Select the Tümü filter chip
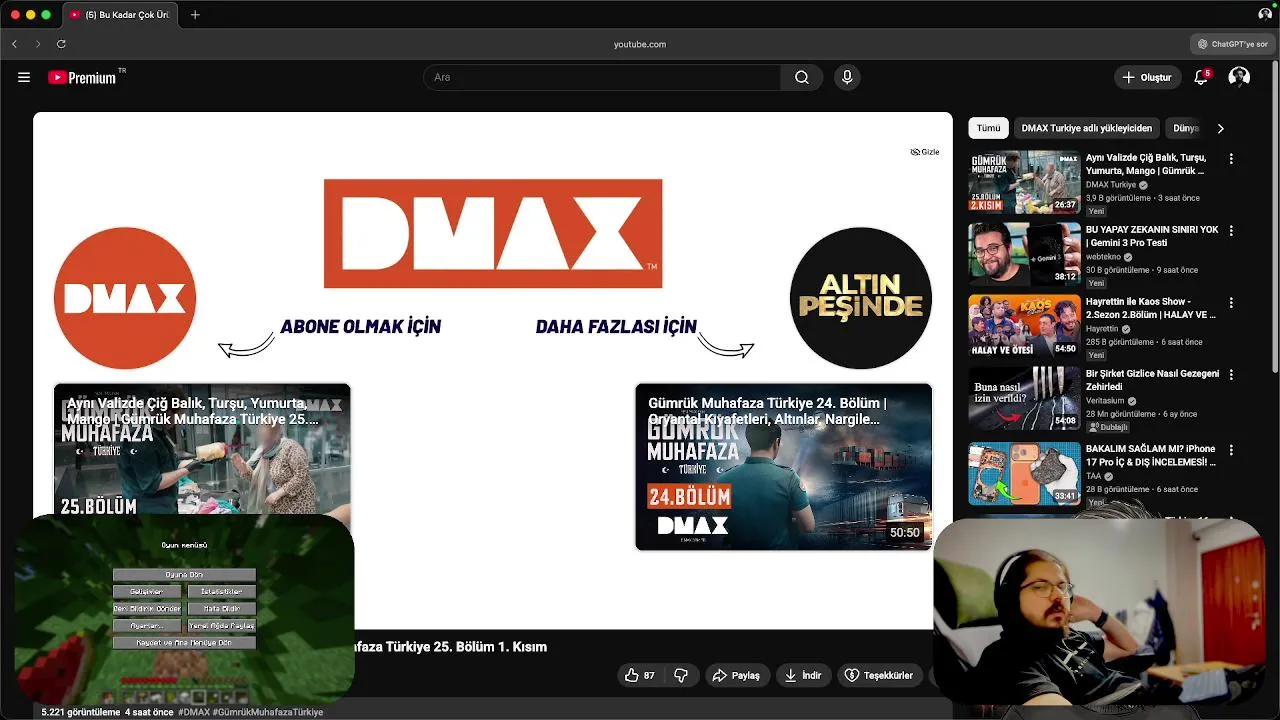1280x720 pixels. 988,128
